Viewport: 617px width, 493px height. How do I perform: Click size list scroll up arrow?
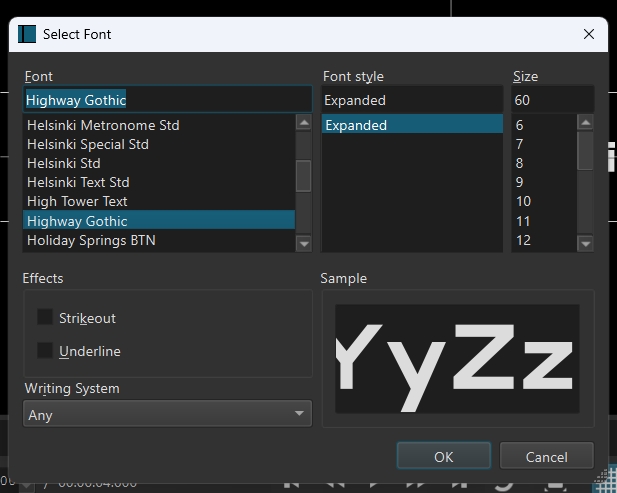(586, 123)
